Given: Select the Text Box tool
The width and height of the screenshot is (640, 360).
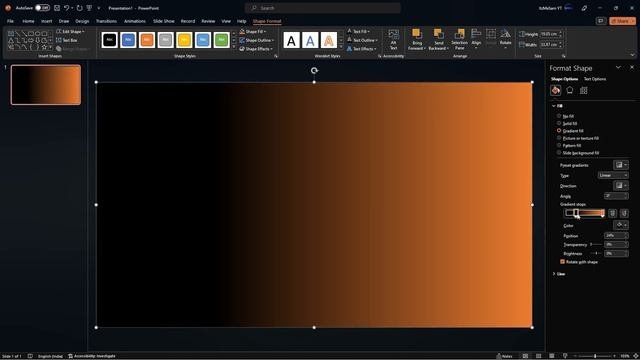Looking at the screenshot, I should pyautogui.click(x=67, y=40).
